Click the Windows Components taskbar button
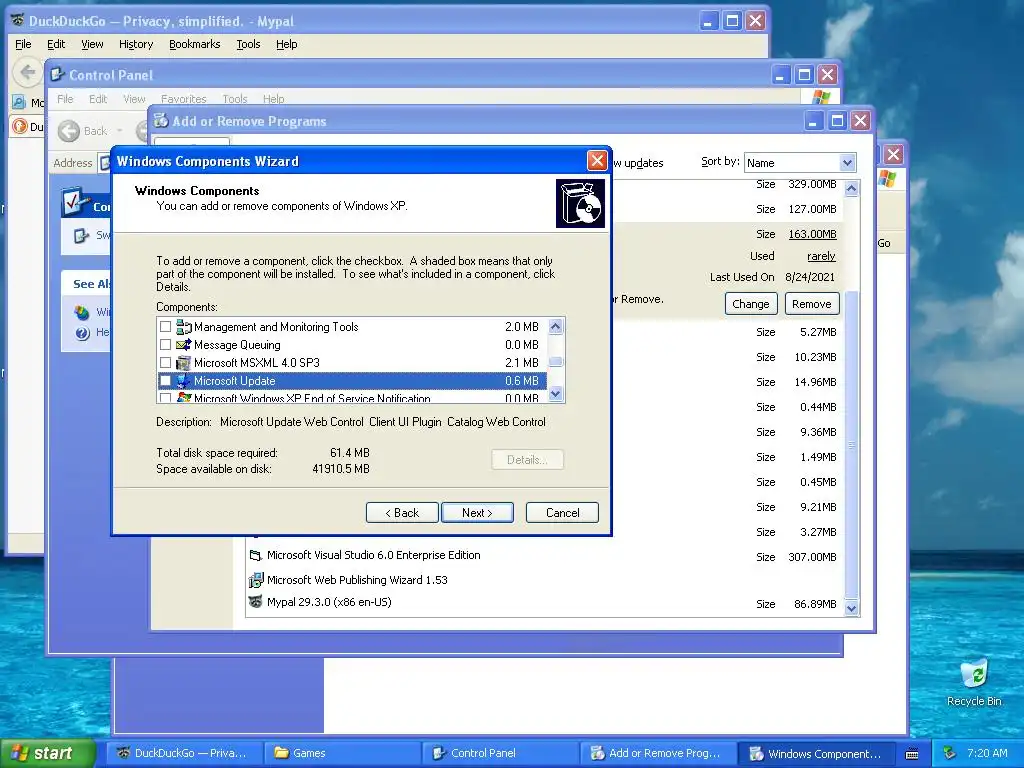Screen dimensions: 1024x768 point(816,753)
